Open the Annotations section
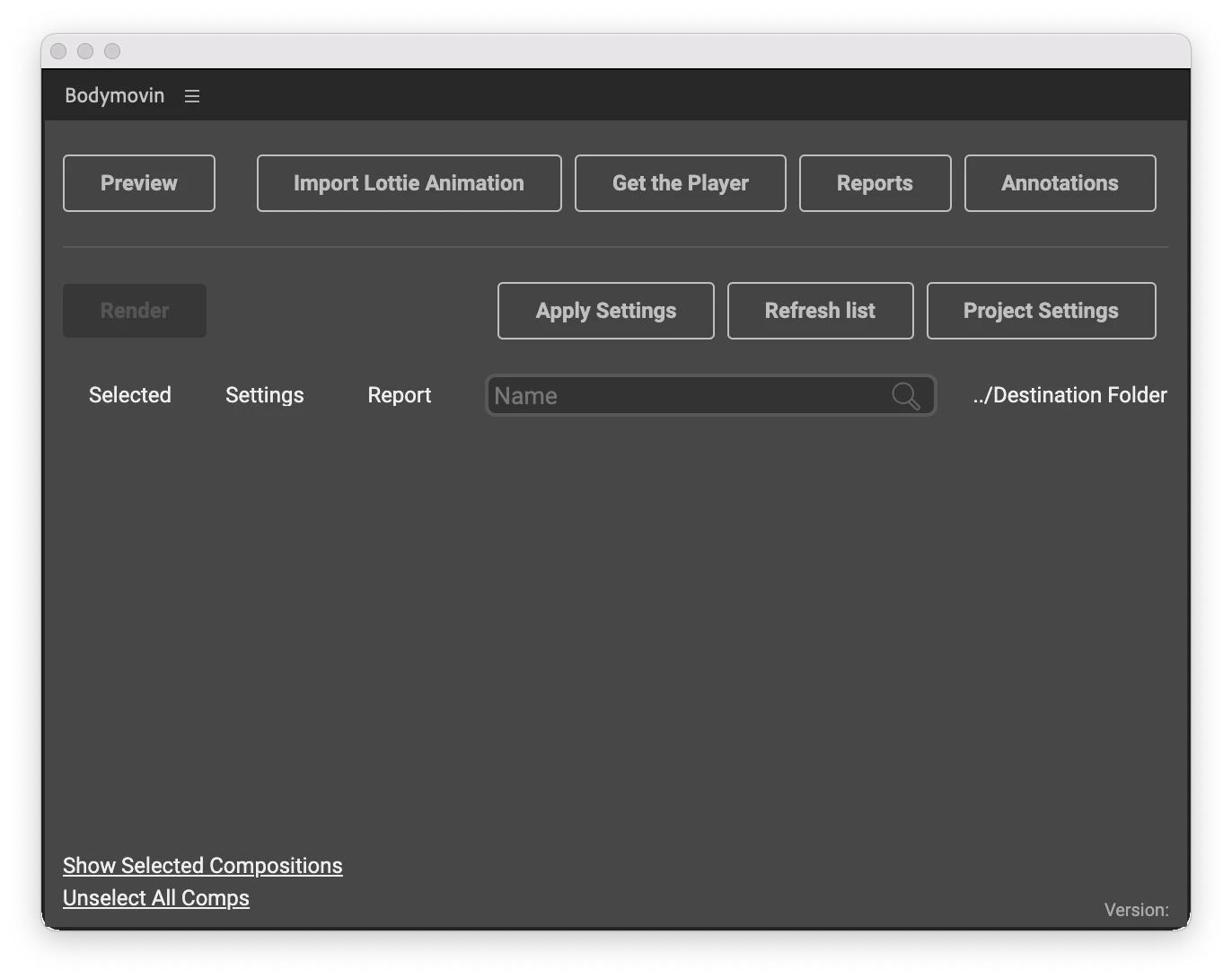This screenshot has height=979, width=1232. tap(1060, 183)
